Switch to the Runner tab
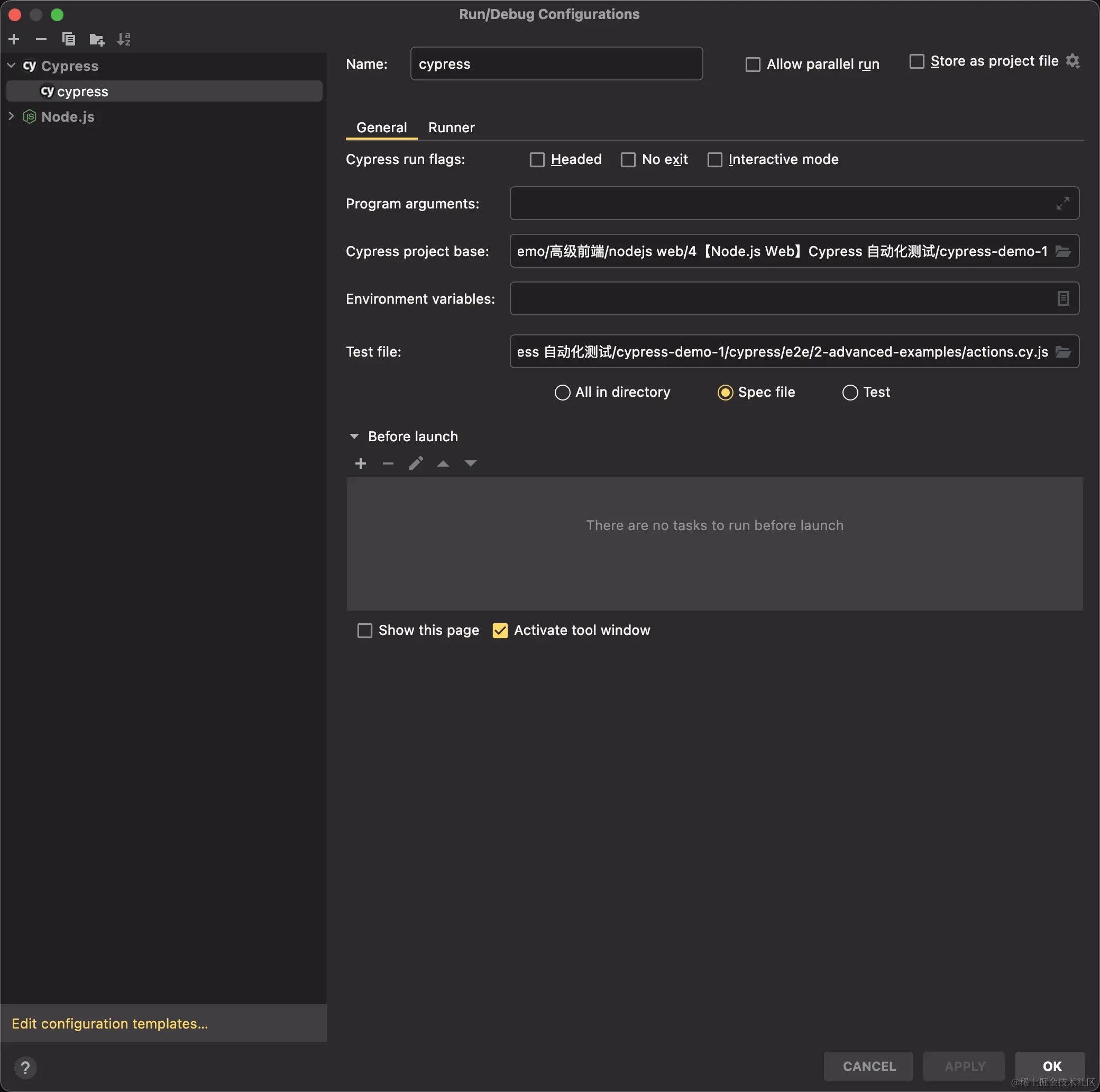 [x=451, y=128]
